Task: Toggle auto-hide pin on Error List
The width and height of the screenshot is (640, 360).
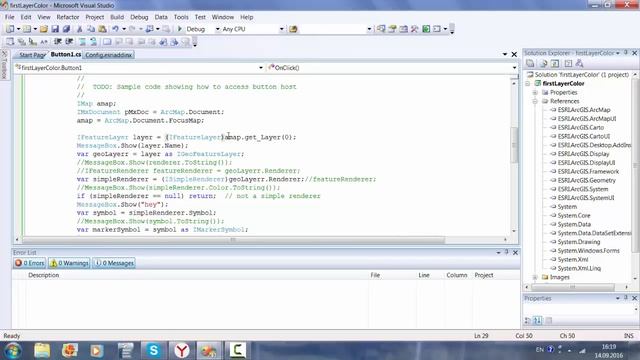Action: pos(507,252)
